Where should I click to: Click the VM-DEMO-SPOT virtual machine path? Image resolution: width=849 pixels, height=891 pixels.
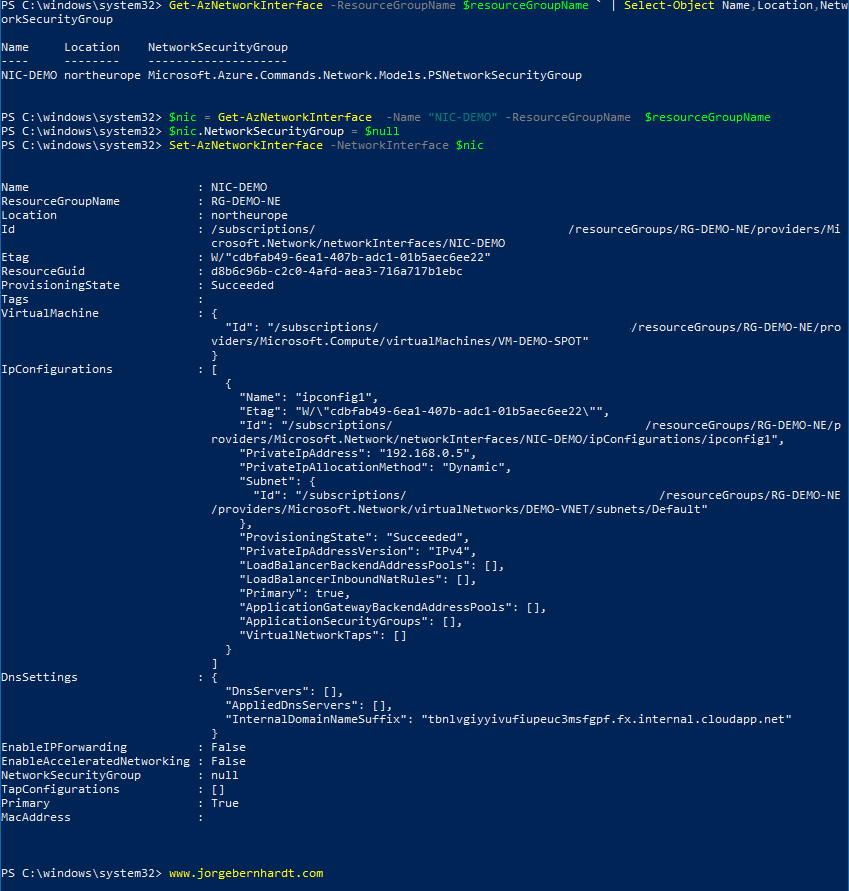click(399, 342)
